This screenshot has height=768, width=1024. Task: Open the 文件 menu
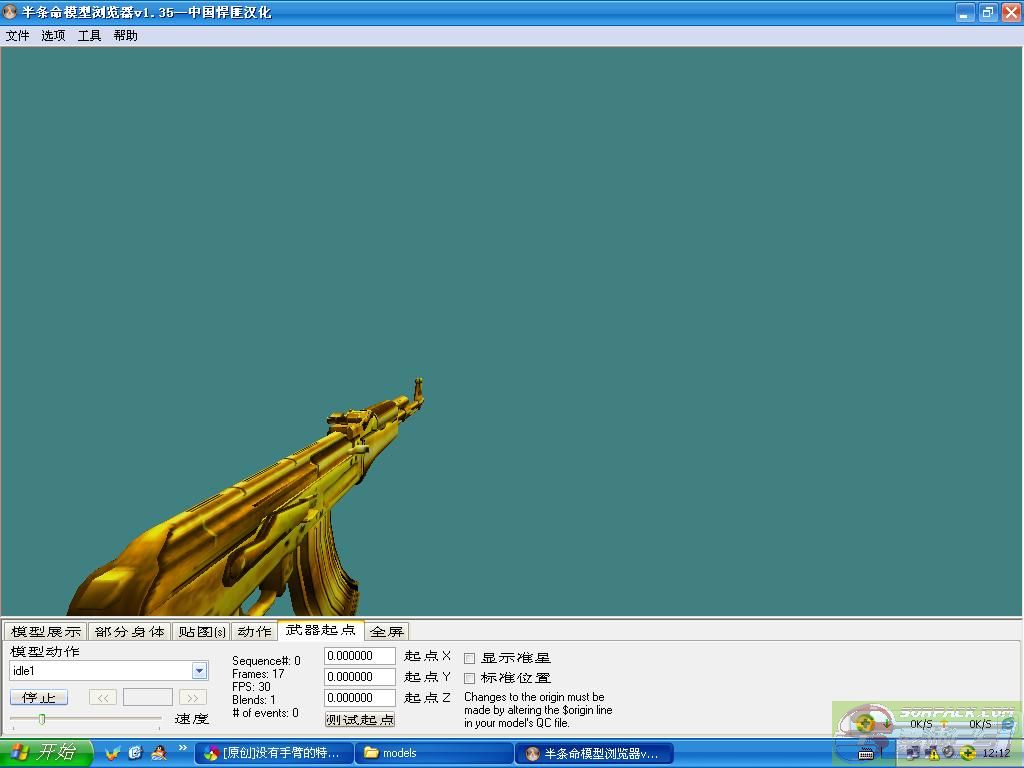click(17, 35)
